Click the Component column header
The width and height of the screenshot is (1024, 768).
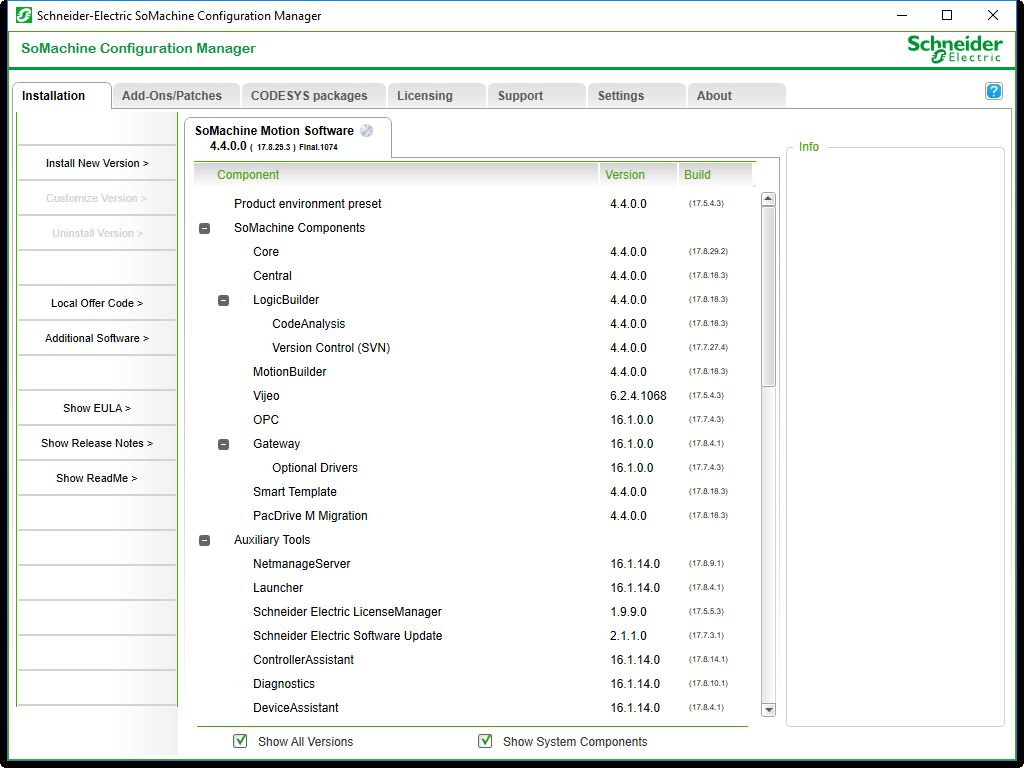(396, 175)
